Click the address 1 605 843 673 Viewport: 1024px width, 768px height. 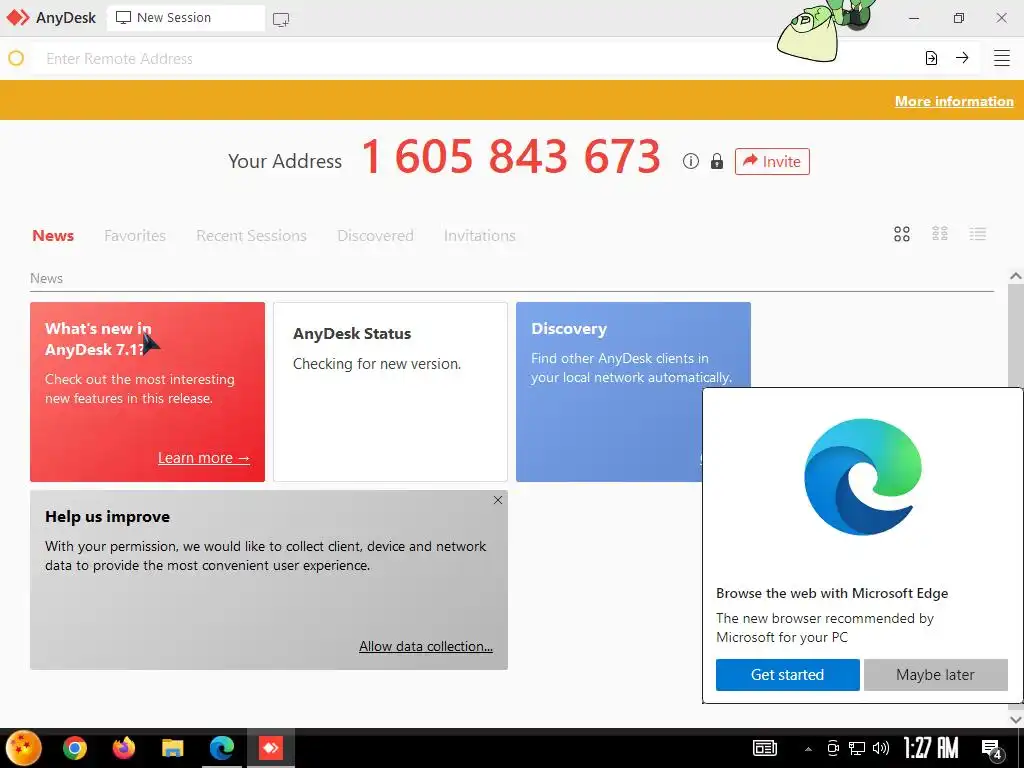(511, 157)
